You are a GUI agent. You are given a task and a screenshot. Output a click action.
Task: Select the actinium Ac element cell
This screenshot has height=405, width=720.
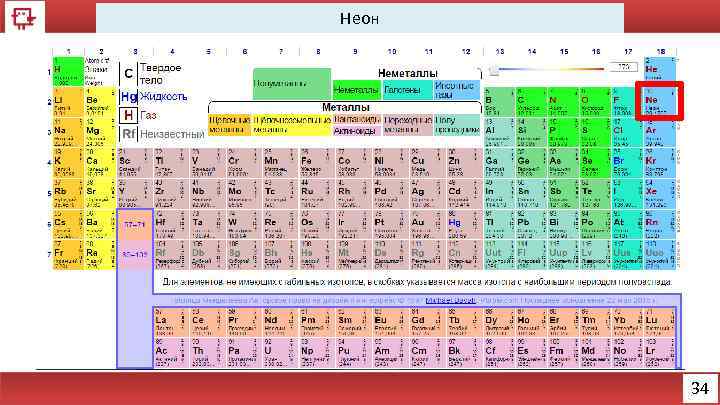point(171,353)
